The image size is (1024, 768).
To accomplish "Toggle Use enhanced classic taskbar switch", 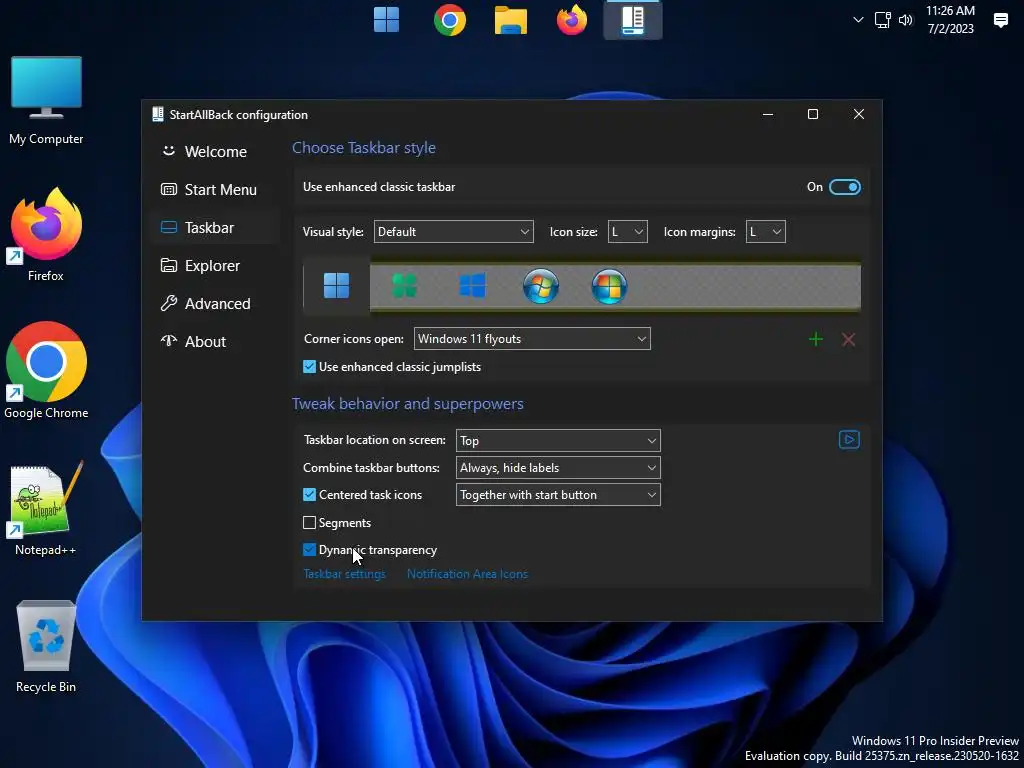I will point(844,187).
